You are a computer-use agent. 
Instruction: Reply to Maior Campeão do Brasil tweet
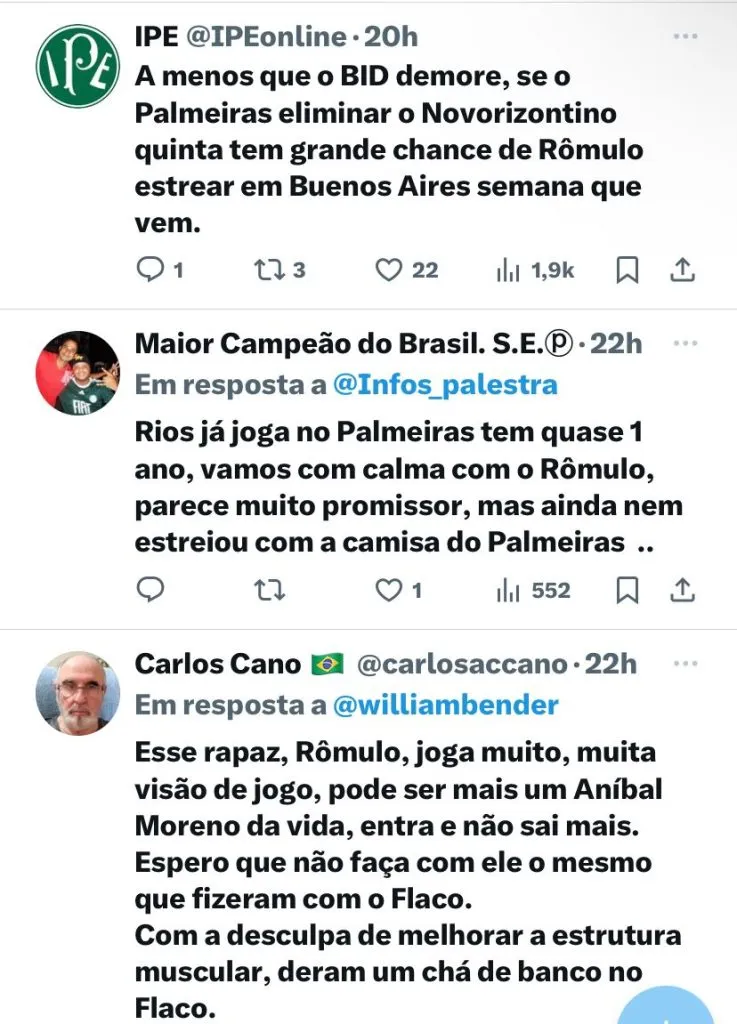click(x=150, y=590)
